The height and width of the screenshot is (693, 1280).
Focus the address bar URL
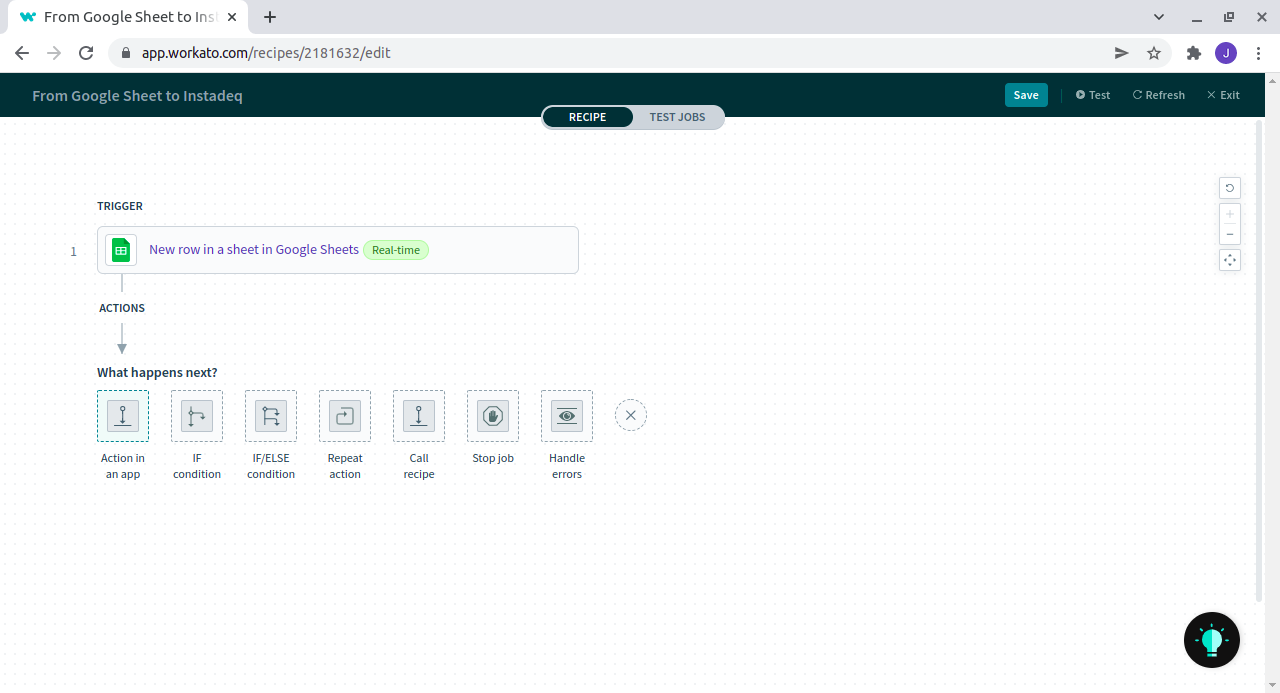point(266,53)
